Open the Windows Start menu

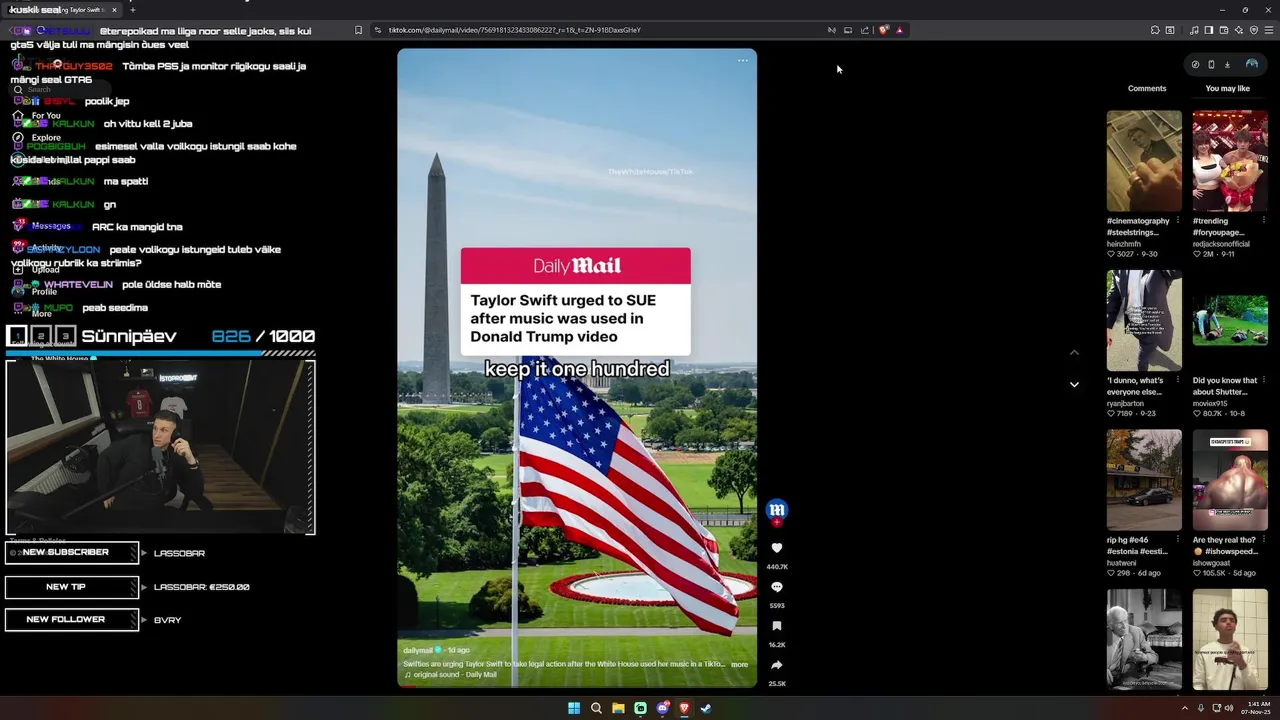(574, 708)
